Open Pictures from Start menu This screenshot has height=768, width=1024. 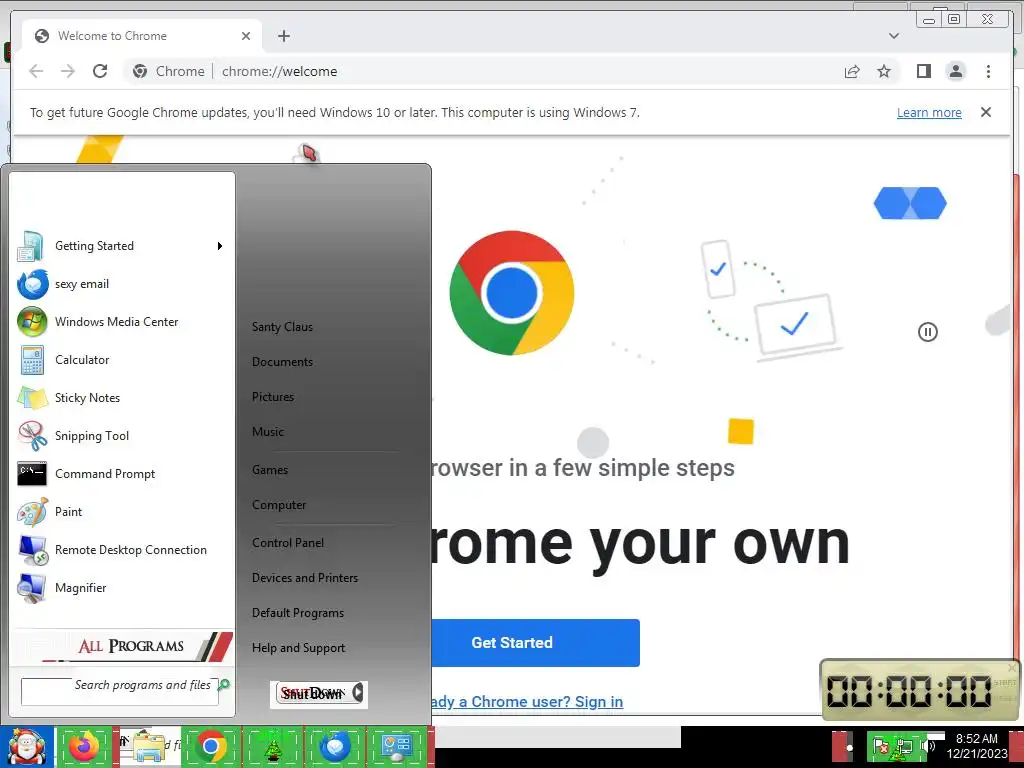tap(273, 396)
